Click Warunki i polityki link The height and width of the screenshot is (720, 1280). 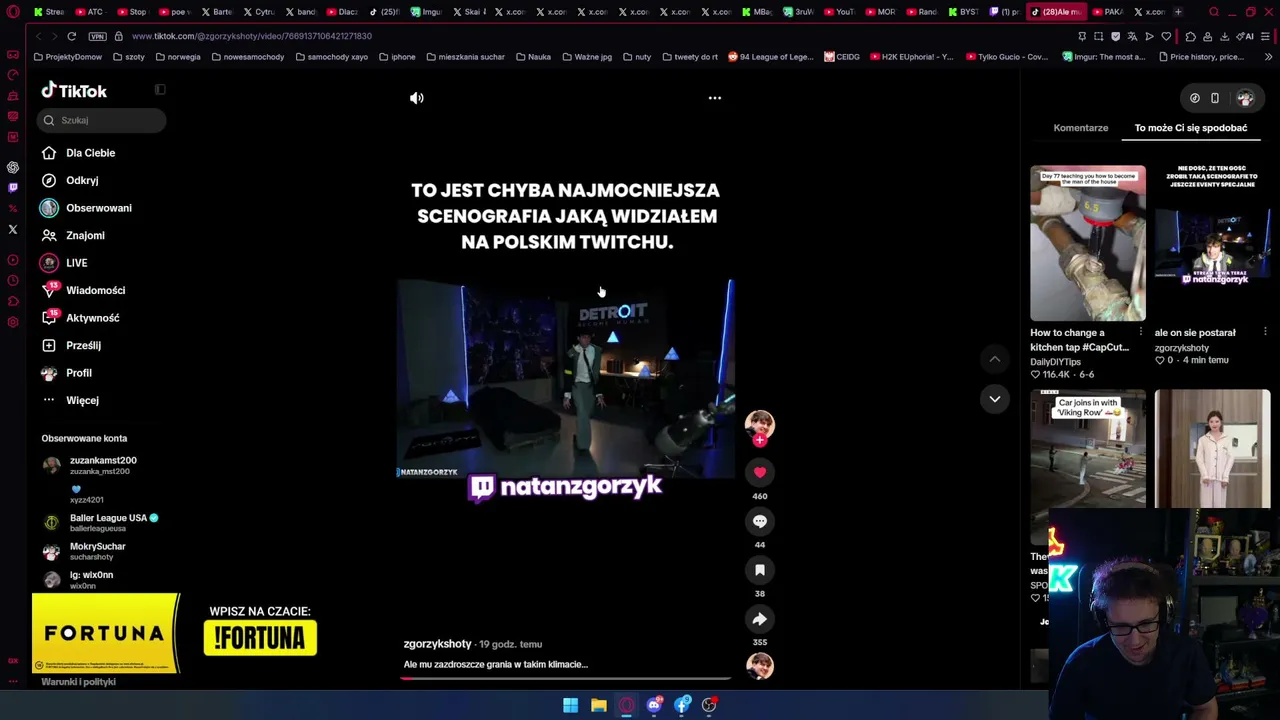coord(79,682)
